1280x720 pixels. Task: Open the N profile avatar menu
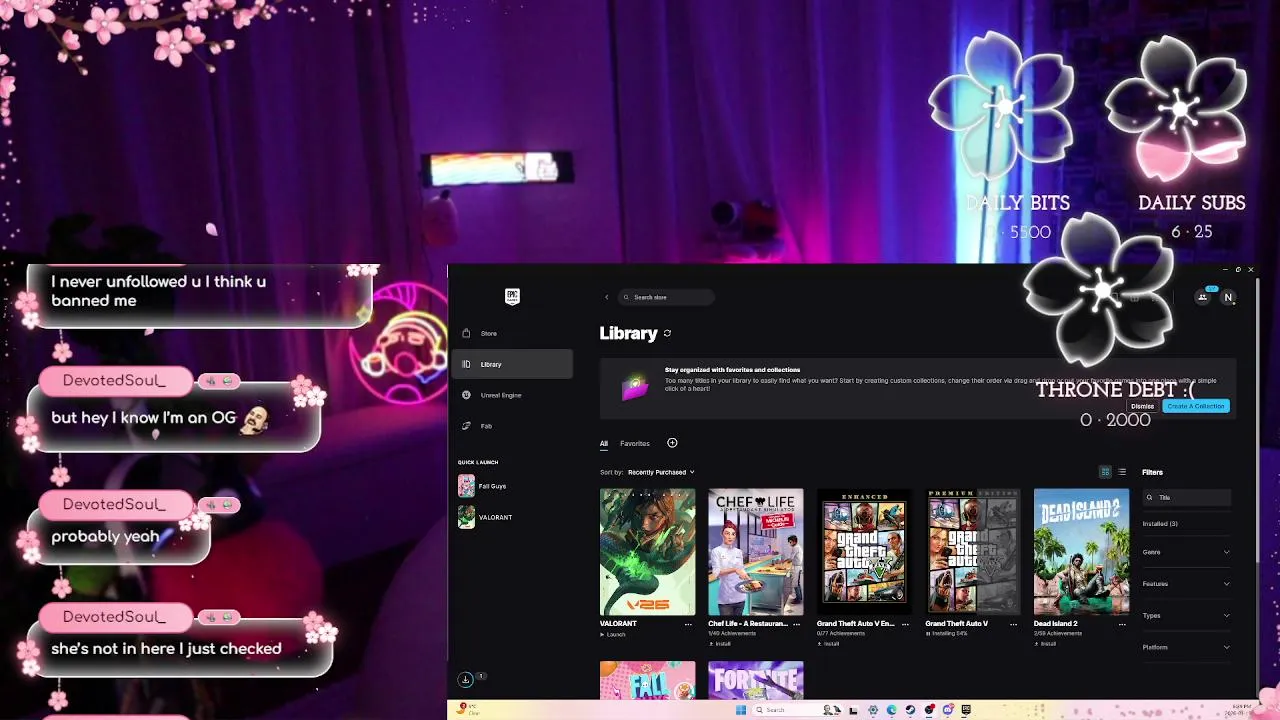click(1228, 297)
